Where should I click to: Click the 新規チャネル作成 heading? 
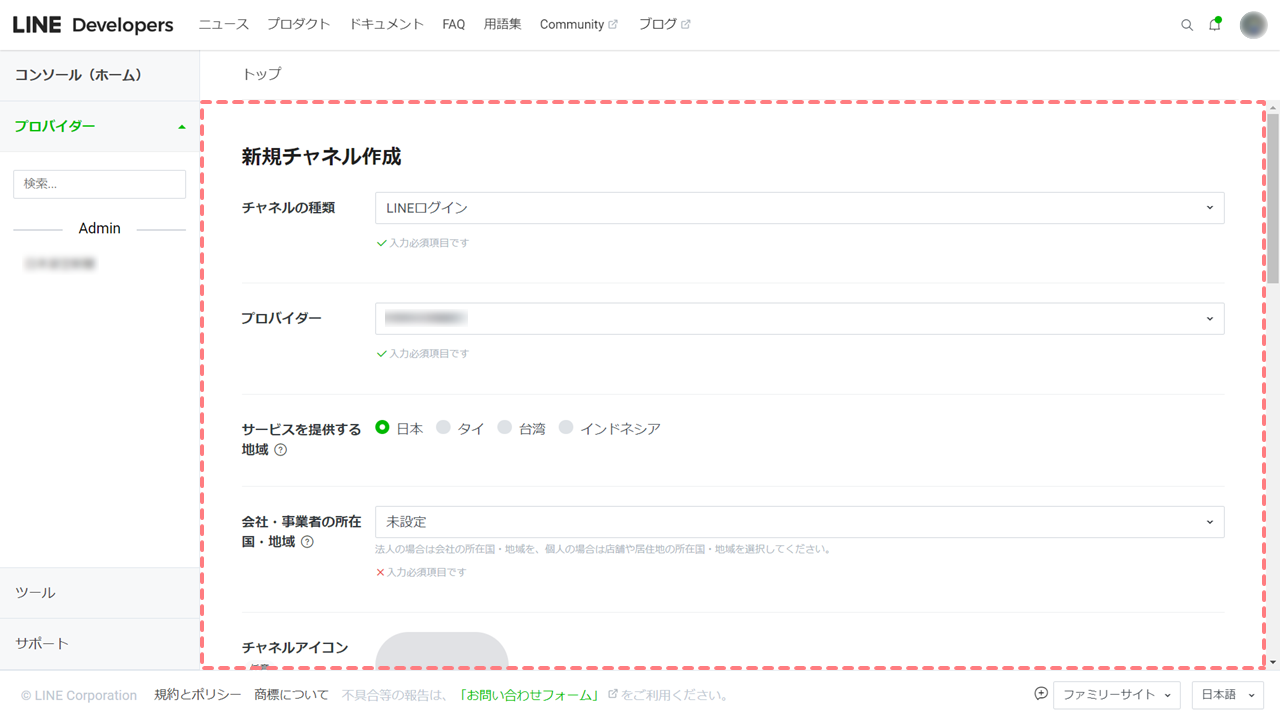pyautogui.click(x=321, y=157)
